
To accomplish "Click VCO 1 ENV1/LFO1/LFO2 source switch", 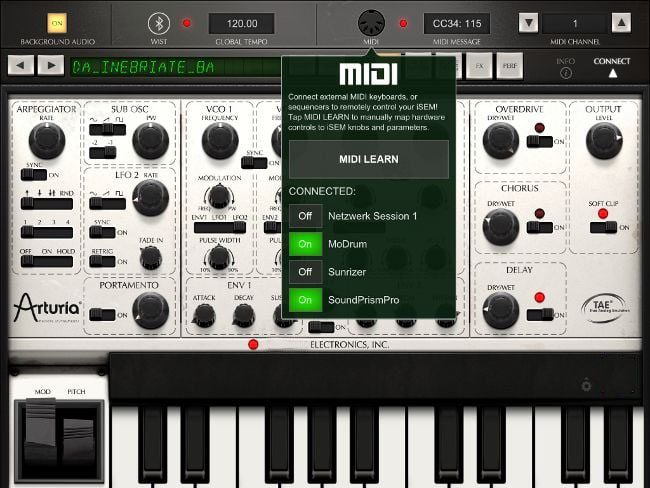I will 220,227.
